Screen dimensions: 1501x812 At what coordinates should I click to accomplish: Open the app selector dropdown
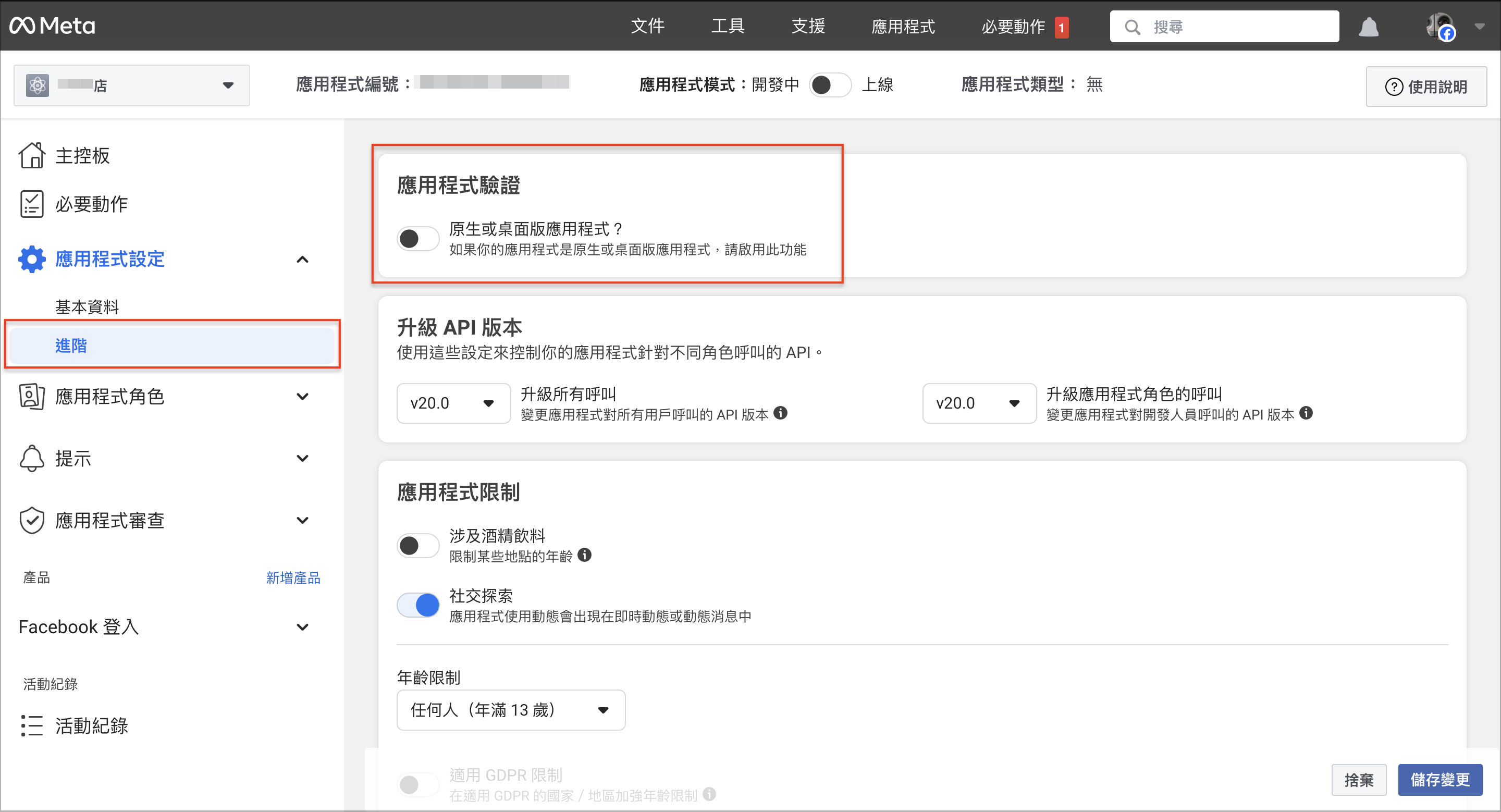(132, 85)
